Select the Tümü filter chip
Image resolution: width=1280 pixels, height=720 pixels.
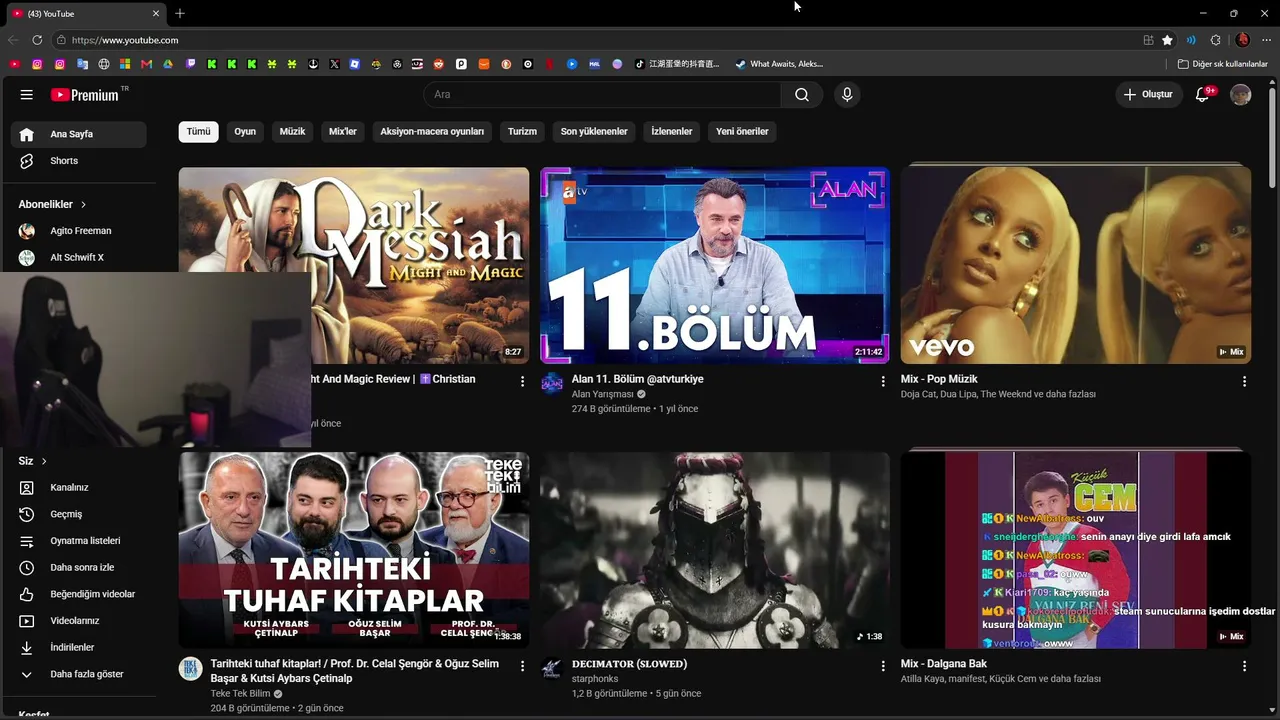(199, 131)
